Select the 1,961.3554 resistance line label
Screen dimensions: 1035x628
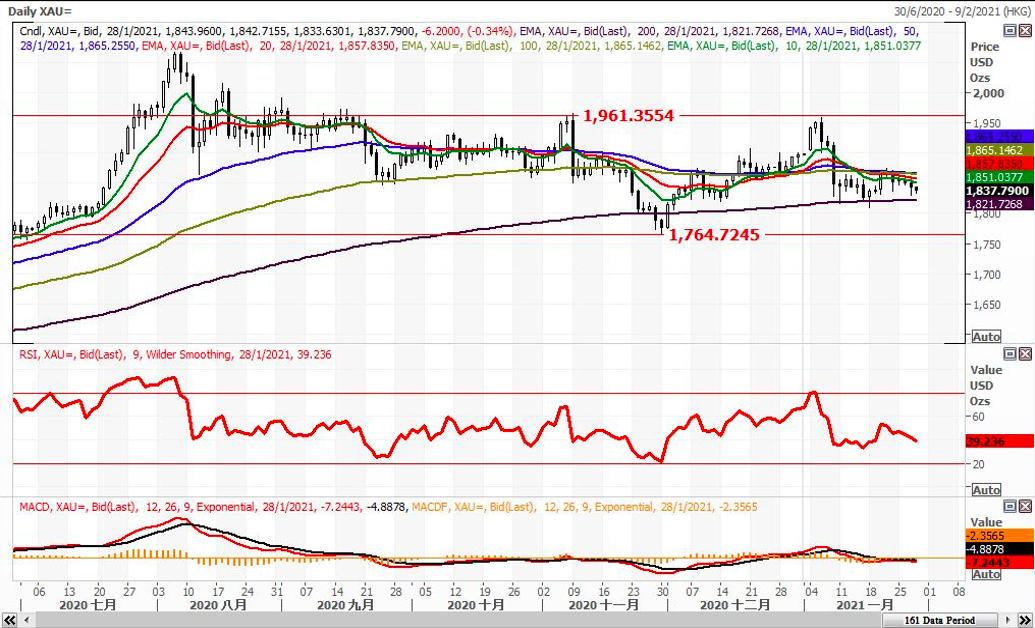[x=629, y=116]
